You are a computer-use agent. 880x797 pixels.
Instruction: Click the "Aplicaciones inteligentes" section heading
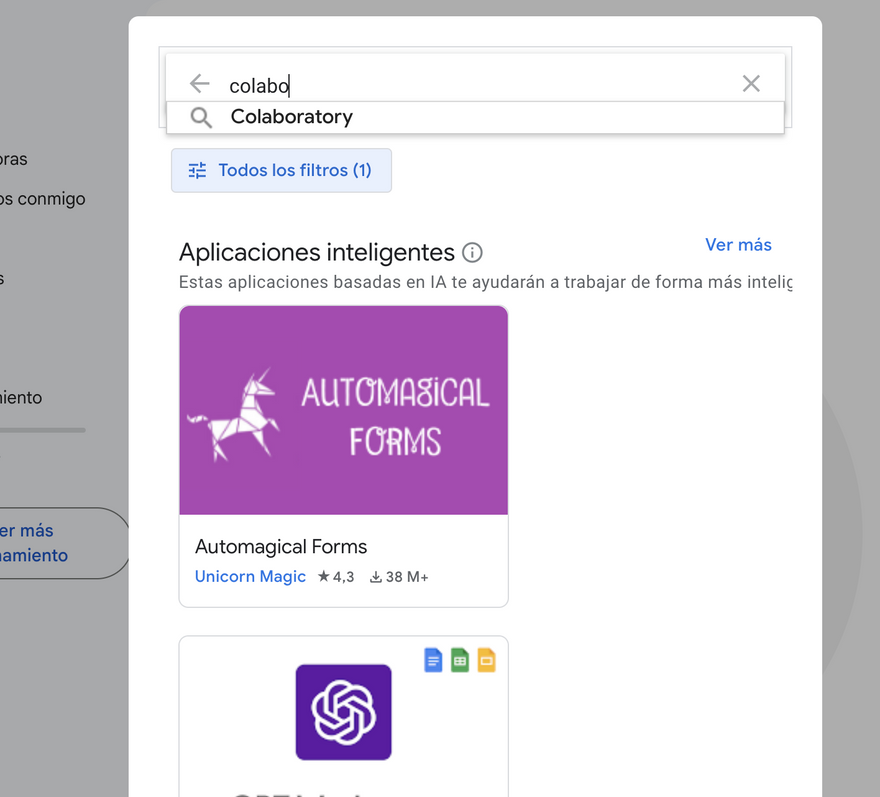point(317,253)
